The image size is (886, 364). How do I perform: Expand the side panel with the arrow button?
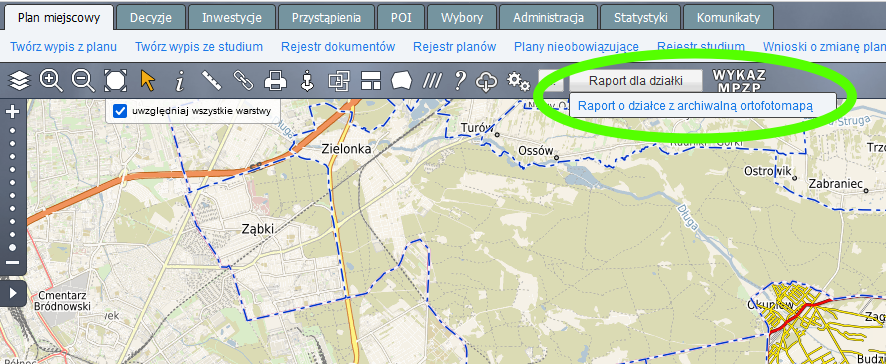point(13,293)
